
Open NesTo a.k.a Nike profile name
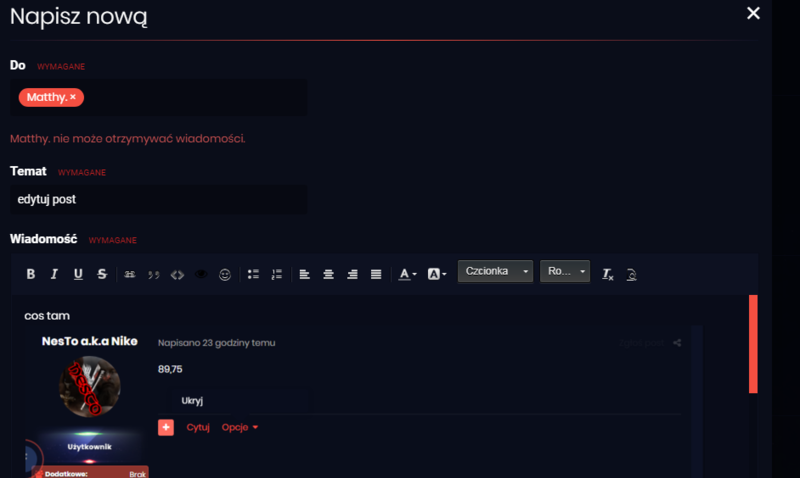coord(90,341)
